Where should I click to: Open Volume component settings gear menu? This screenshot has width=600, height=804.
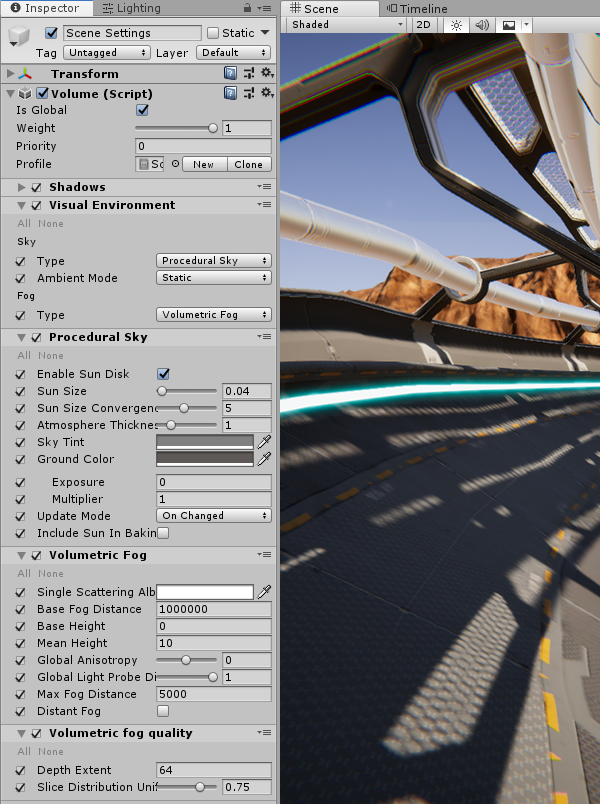pos(266,93)
